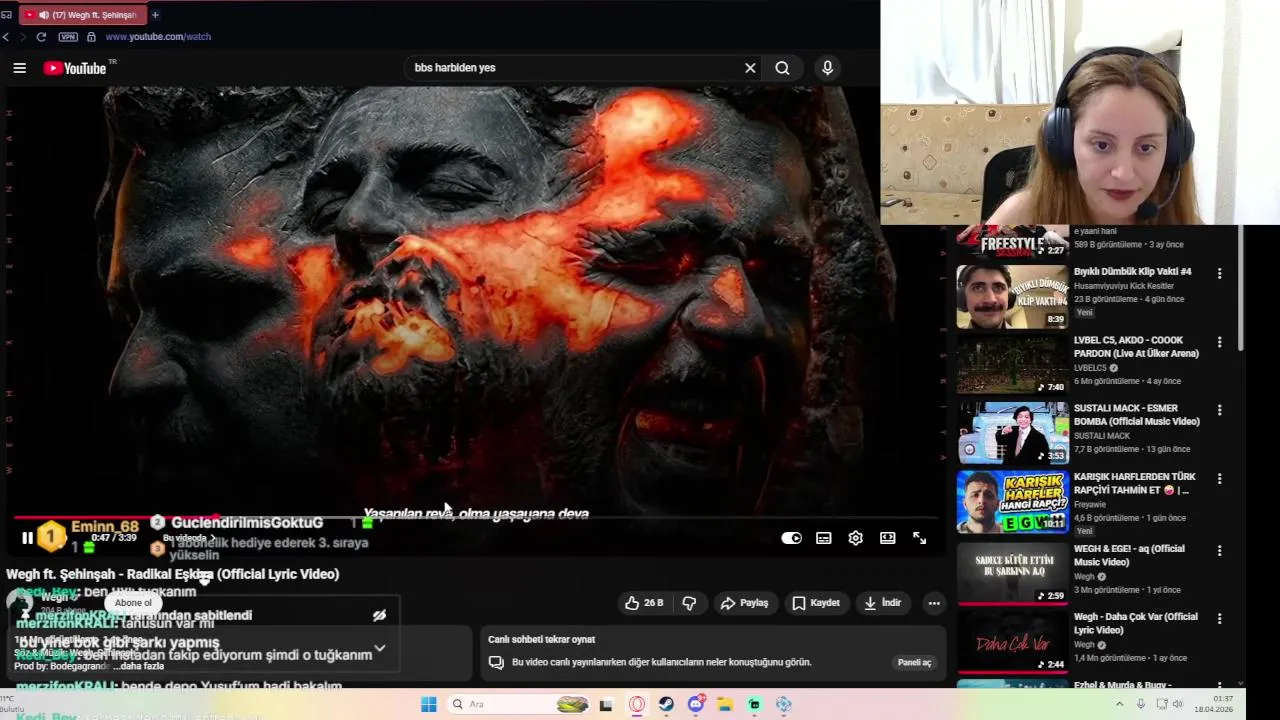
Task: Click the address bar www.youtube.com/watch
Action: [158, 37]
